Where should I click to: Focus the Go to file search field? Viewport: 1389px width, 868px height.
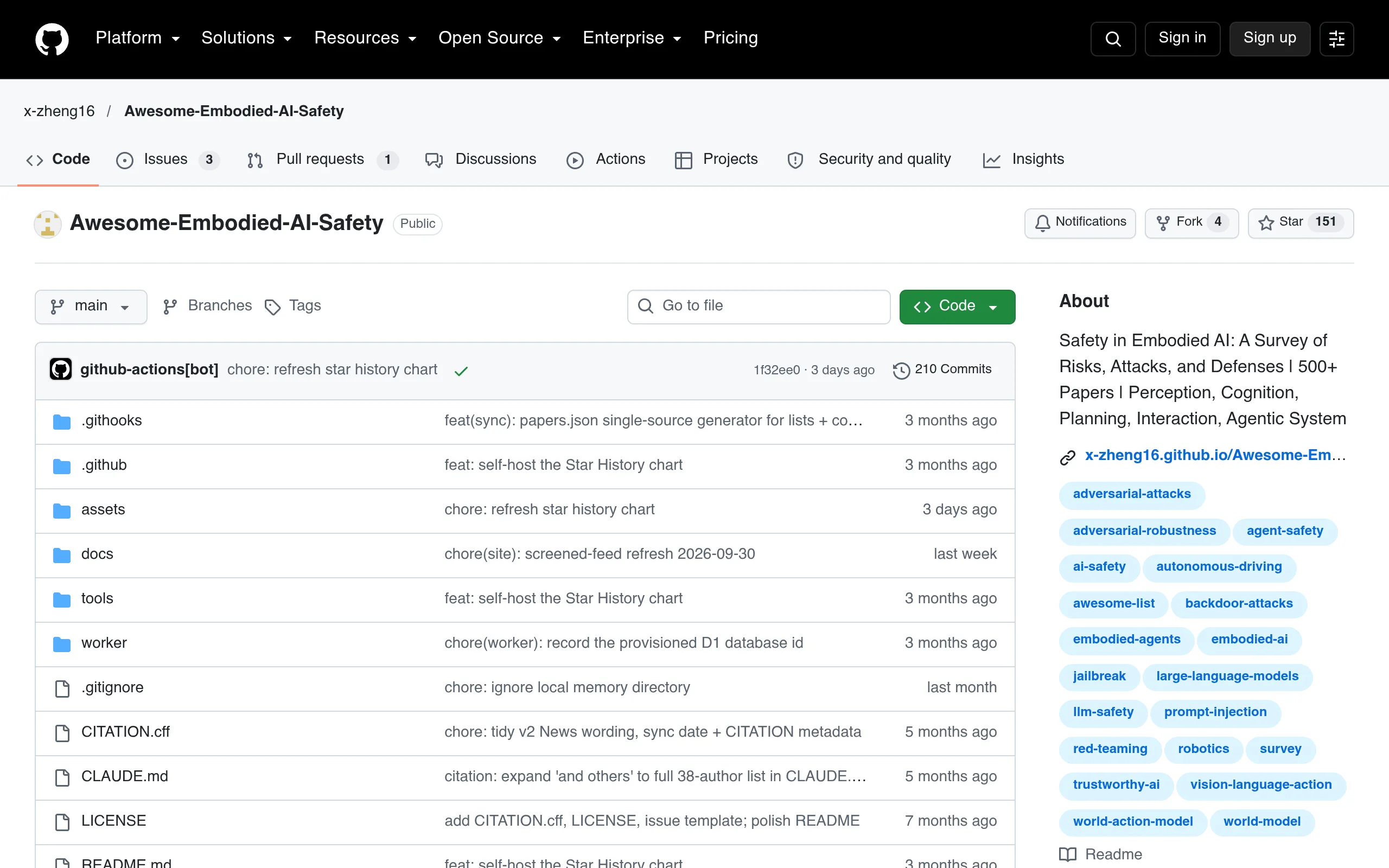point(759,307)
